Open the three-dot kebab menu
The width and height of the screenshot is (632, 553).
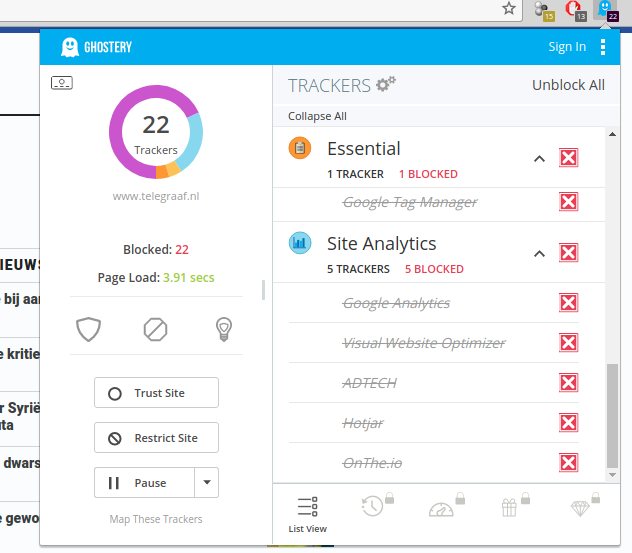603,47
